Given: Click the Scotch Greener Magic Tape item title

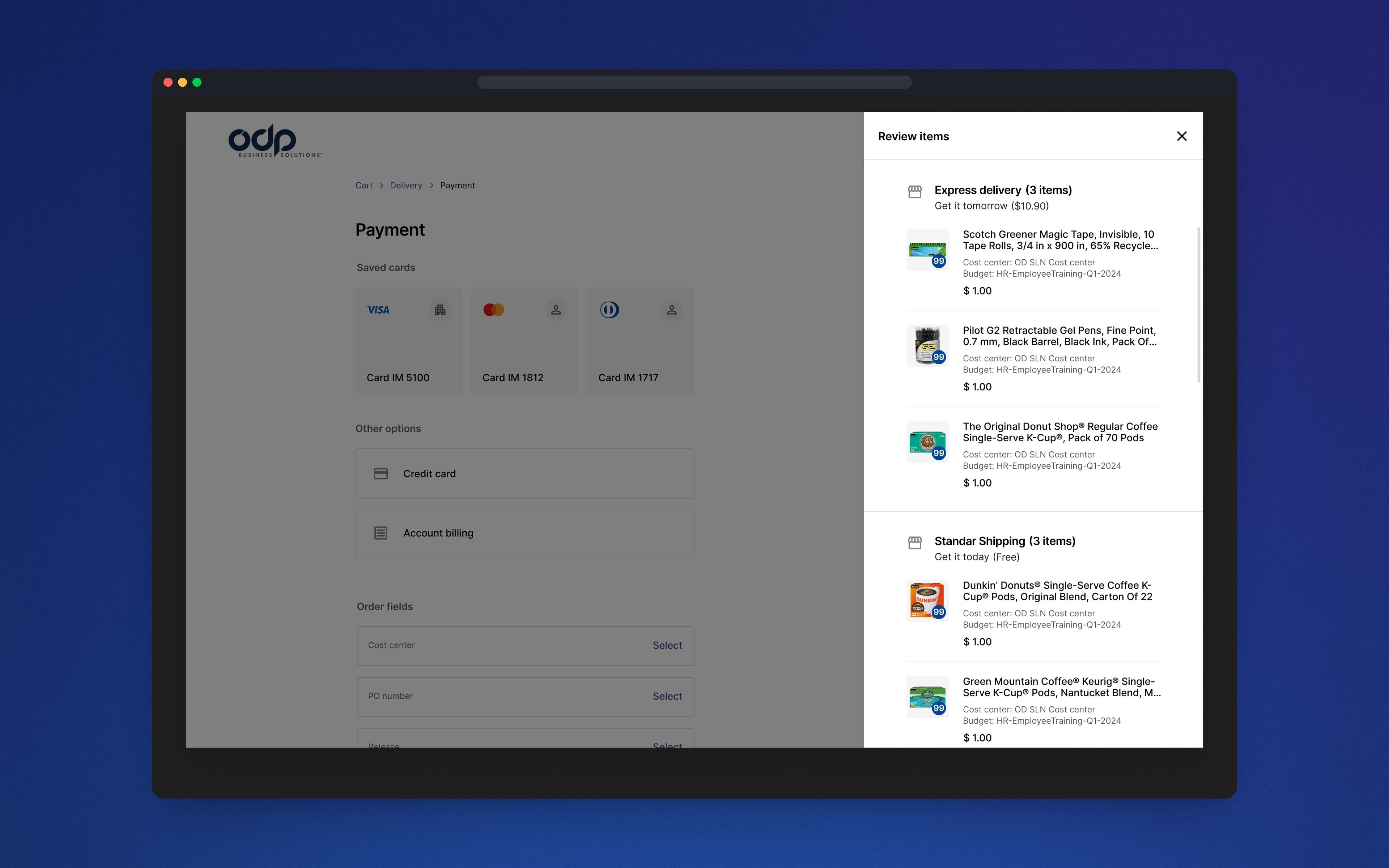Looking at the screenshot, I should coord(1060,240).
